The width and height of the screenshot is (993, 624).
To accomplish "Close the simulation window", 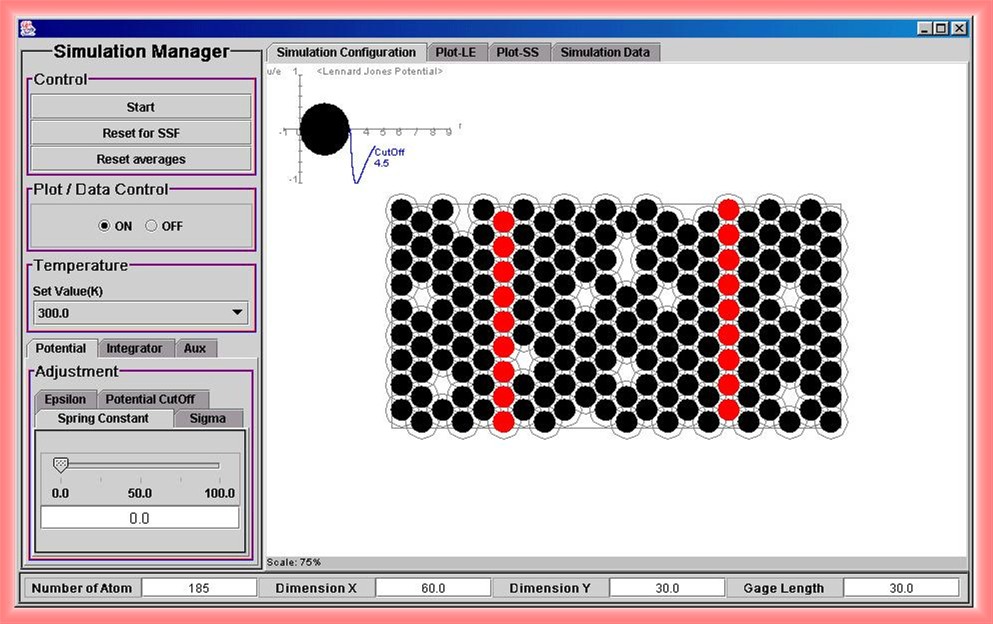I will [959, 29].
